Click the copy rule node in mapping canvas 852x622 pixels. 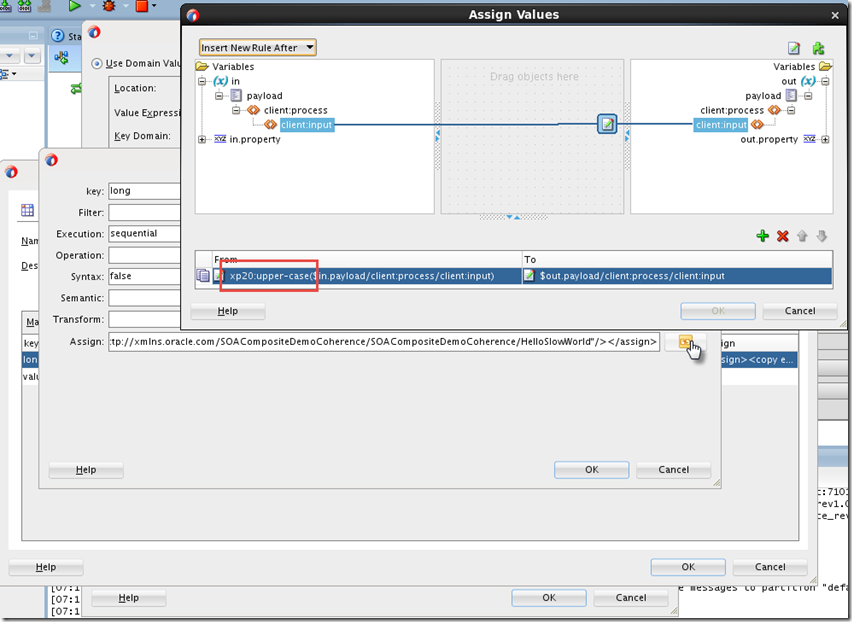click(x=607, y=125)
